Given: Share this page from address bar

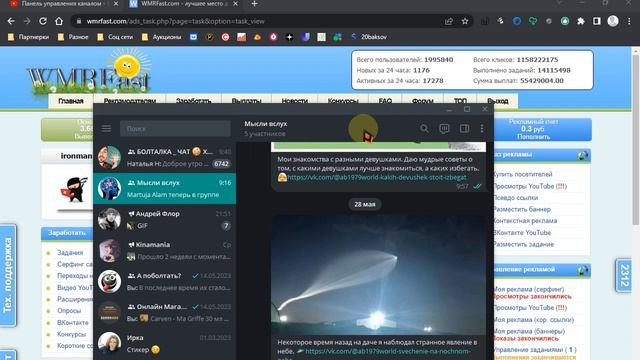Looking at the screenshot, I should pos(449,21).
